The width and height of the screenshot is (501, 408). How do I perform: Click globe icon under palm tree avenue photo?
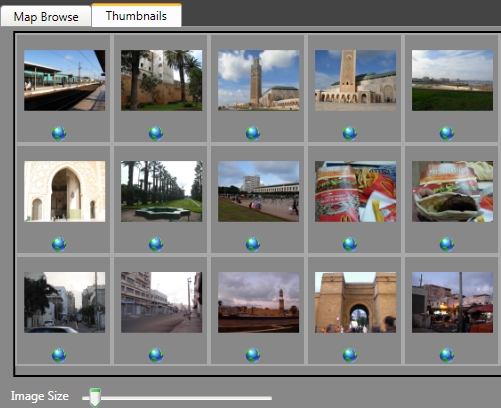click(x=156, y=244)
